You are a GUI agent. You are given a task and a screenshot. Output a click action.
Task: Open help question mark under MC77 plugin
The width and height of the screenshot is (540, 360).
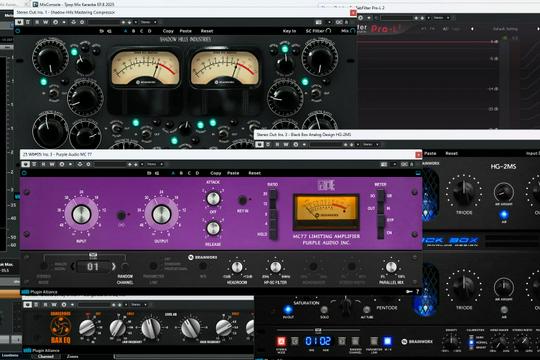click(x=418, y=292)
